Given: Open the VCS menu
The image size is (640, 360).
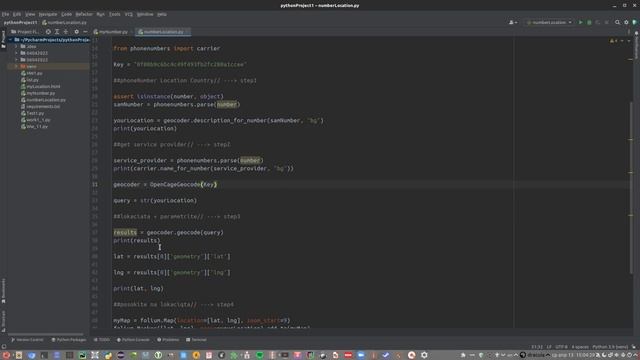Looking at the screenshot, I should click(129, 14).
